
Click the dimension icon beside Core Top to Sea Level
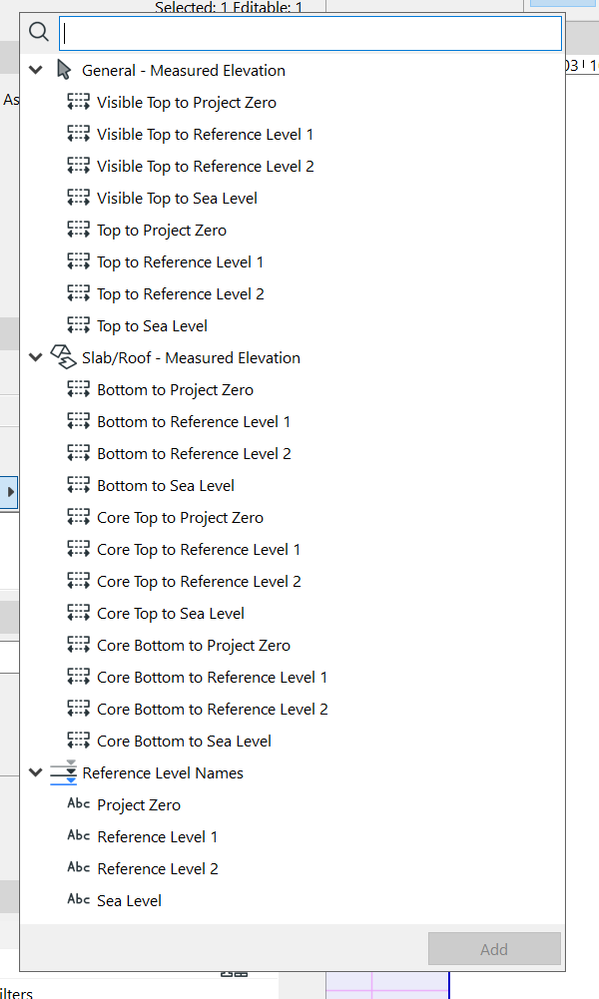(x=78, y=612)
